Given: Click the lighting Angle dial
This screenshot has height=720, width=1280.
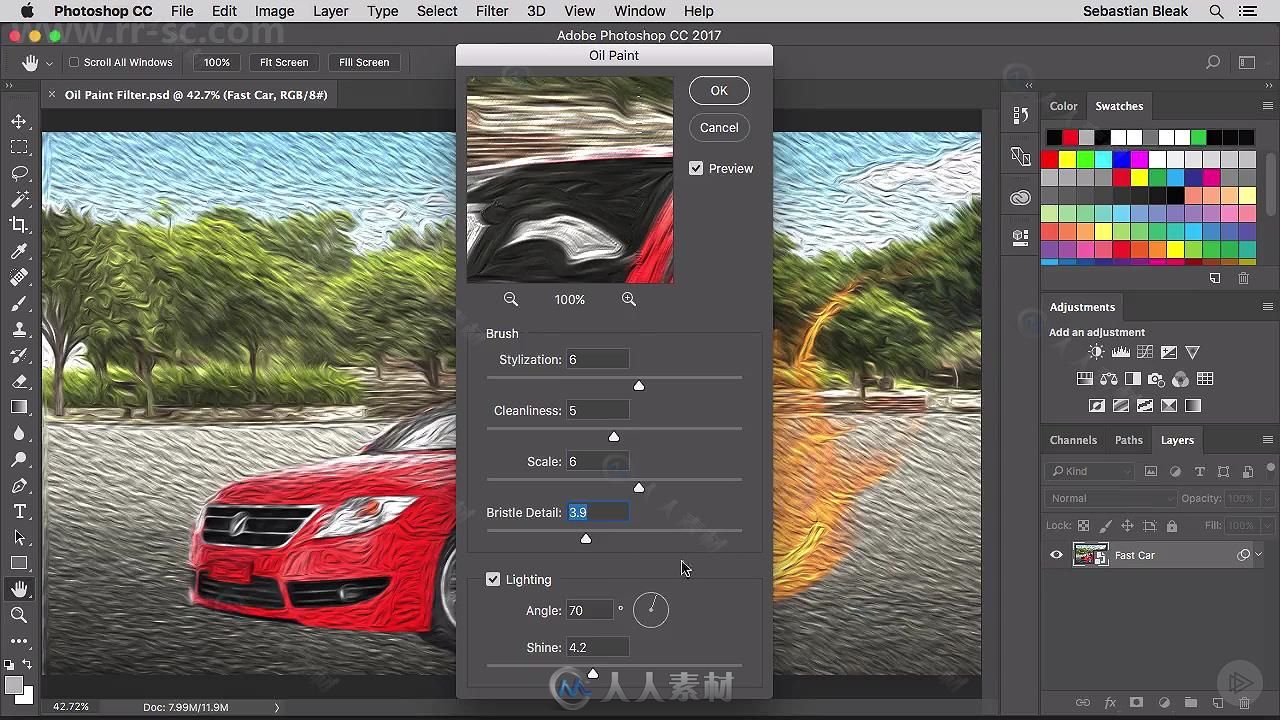Looking at the screenshot, I should 651,610.
